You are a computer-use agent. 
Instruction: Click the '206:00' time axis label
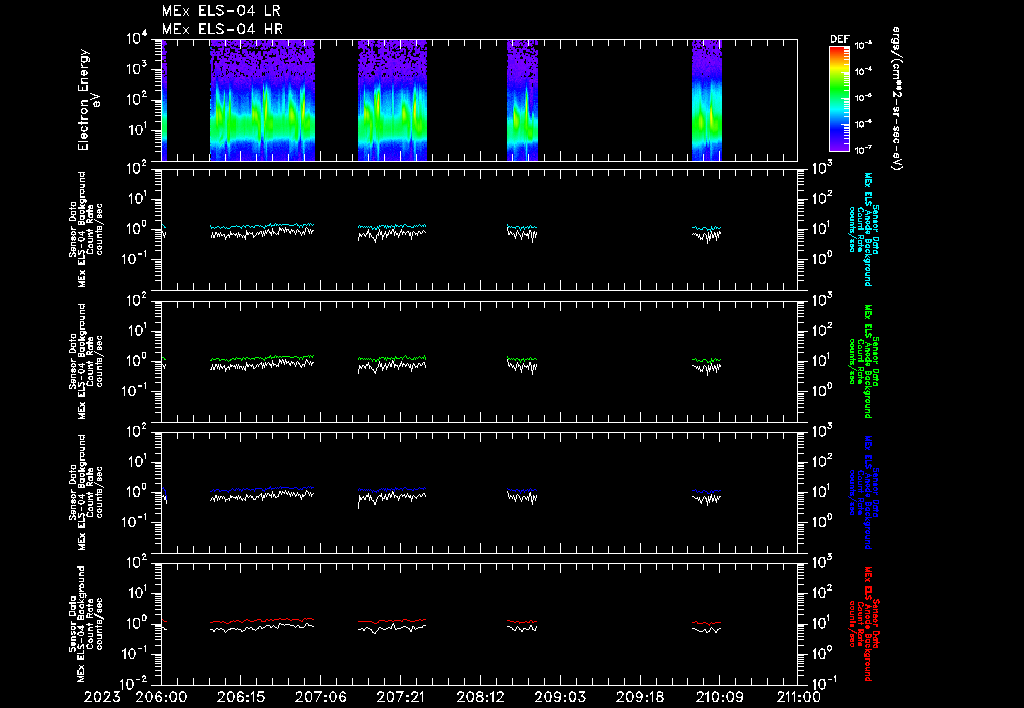pyautogui.click(x=161, y=698)
